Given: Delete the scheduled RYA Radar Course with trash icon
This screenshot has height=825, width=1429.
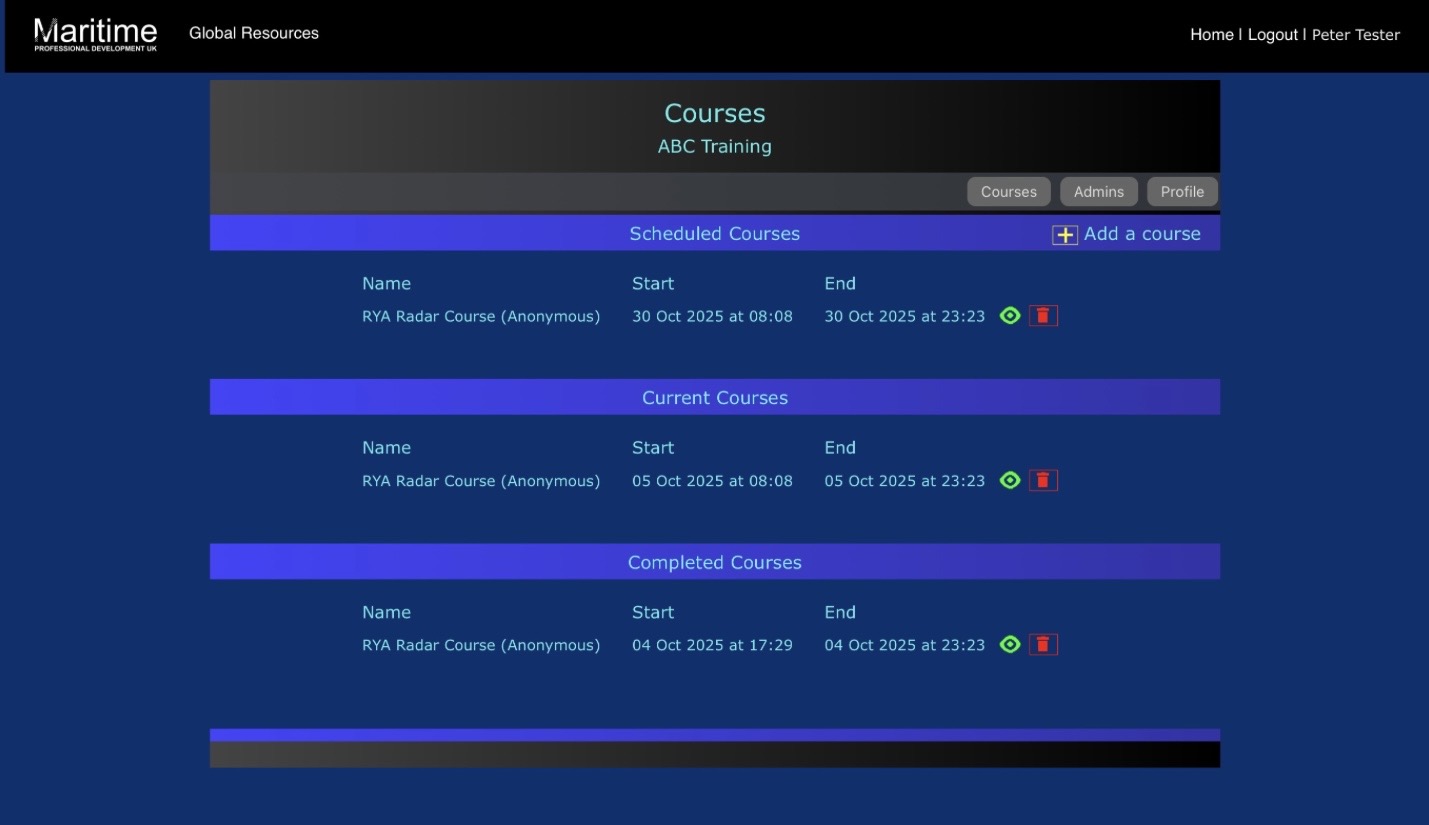Looking at the screenshot, I should [1043, 315].
